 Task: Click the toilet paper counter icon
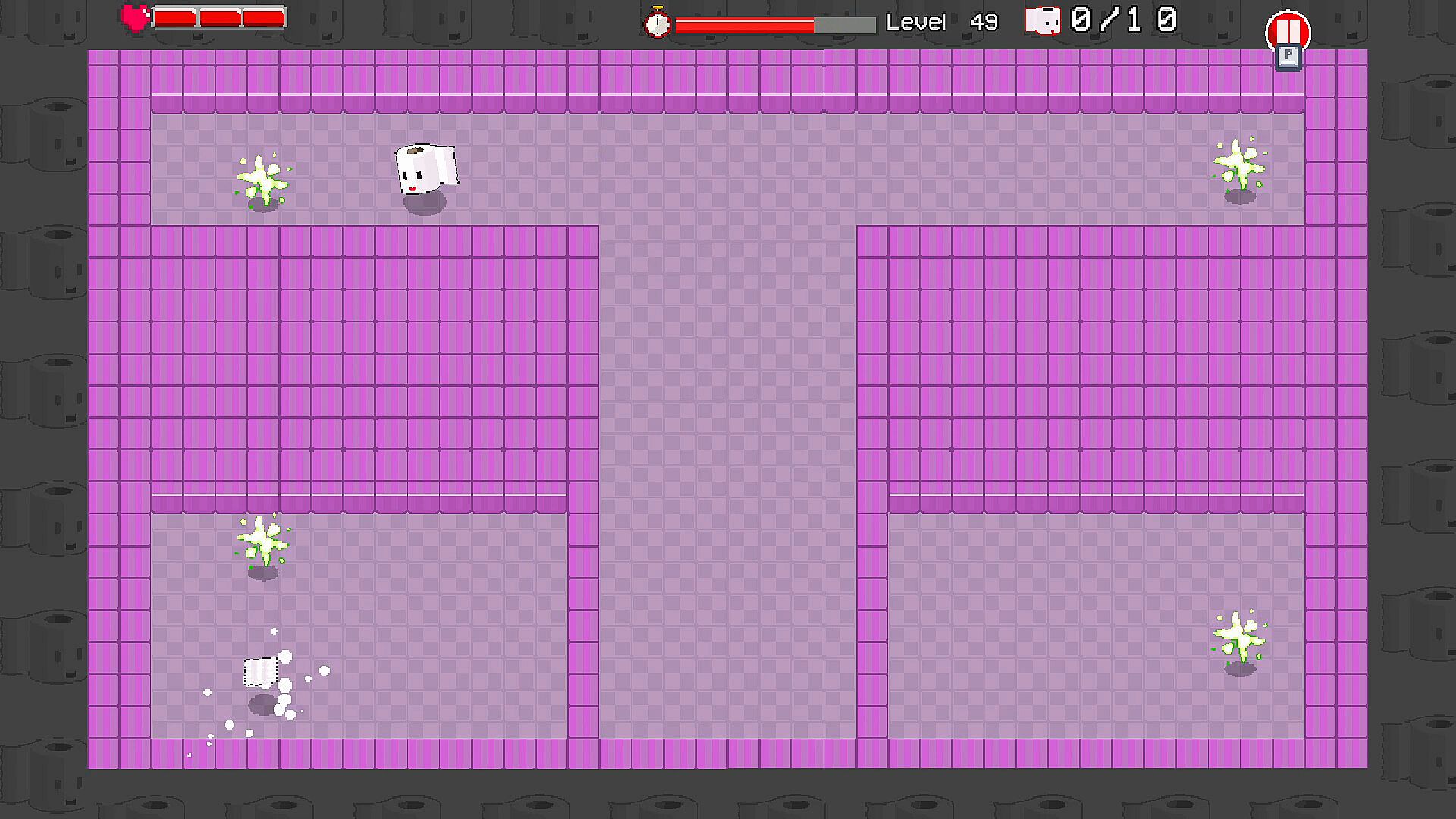[x=1042, y=20]
